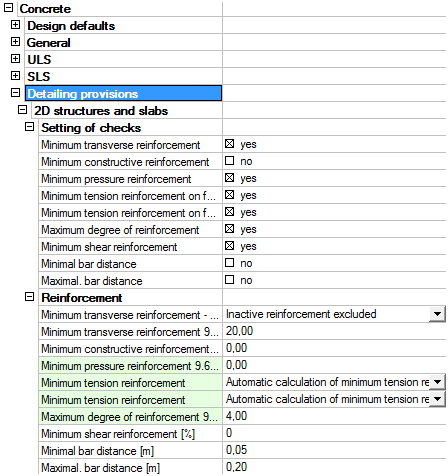Collapse the Setting of checks group
Image resolution: width=448 pixels, height=476 pixels.
[30, 127]
